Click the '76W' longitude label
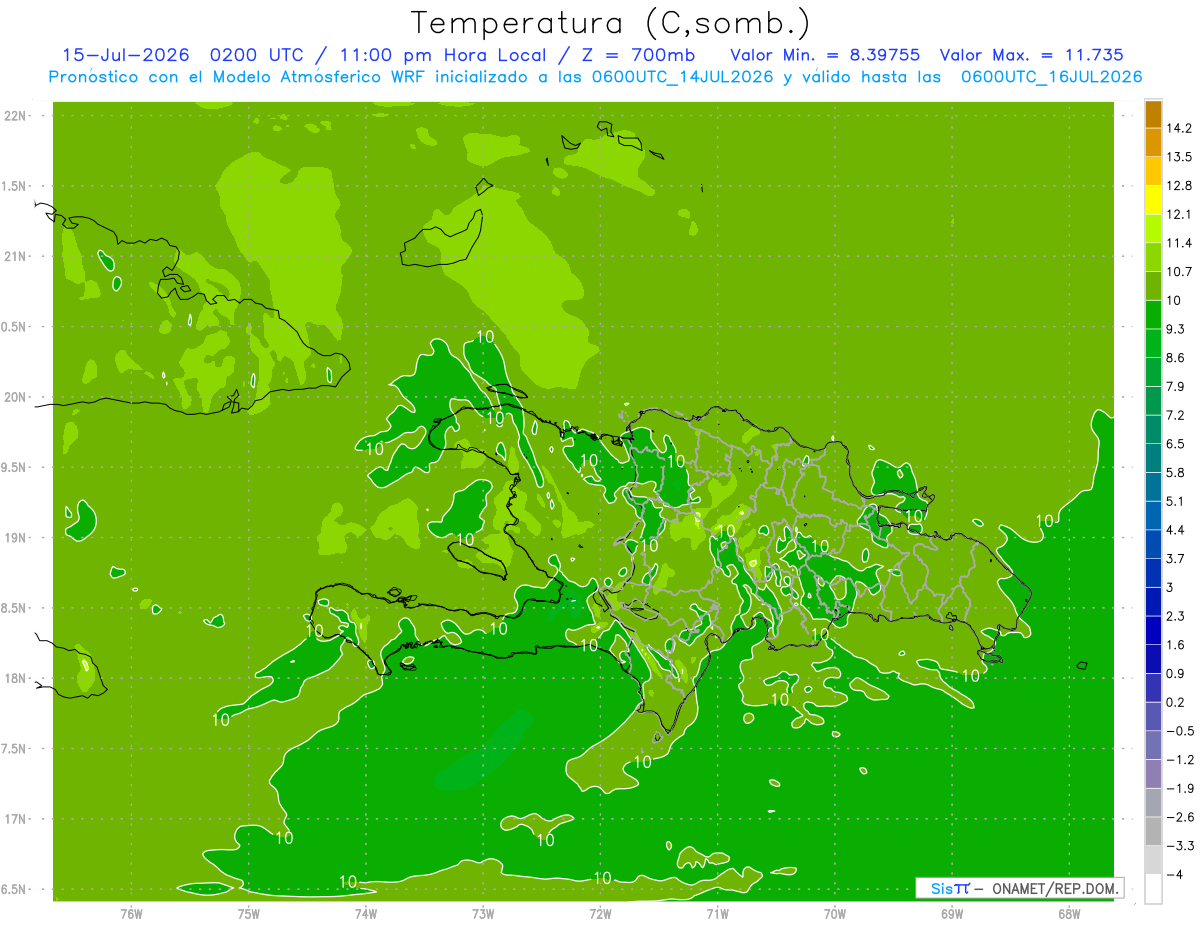This screenshot has width=1200, height=927. 131,914
